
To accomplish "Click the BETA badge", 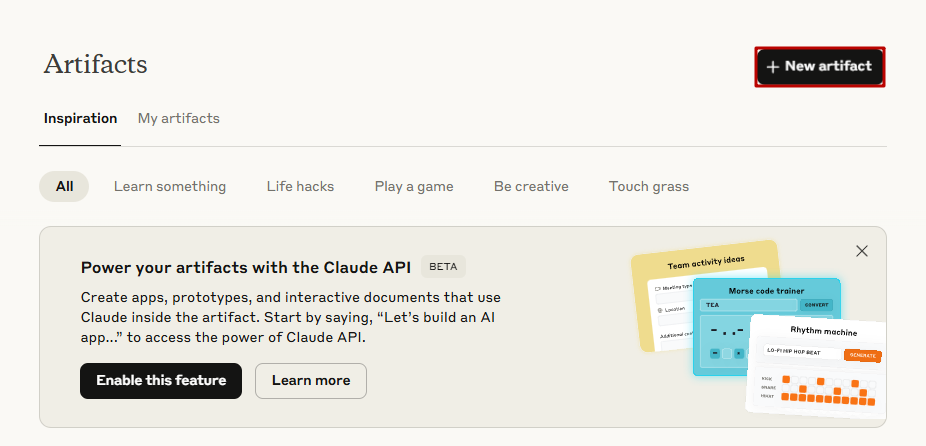I will [444, 266].
